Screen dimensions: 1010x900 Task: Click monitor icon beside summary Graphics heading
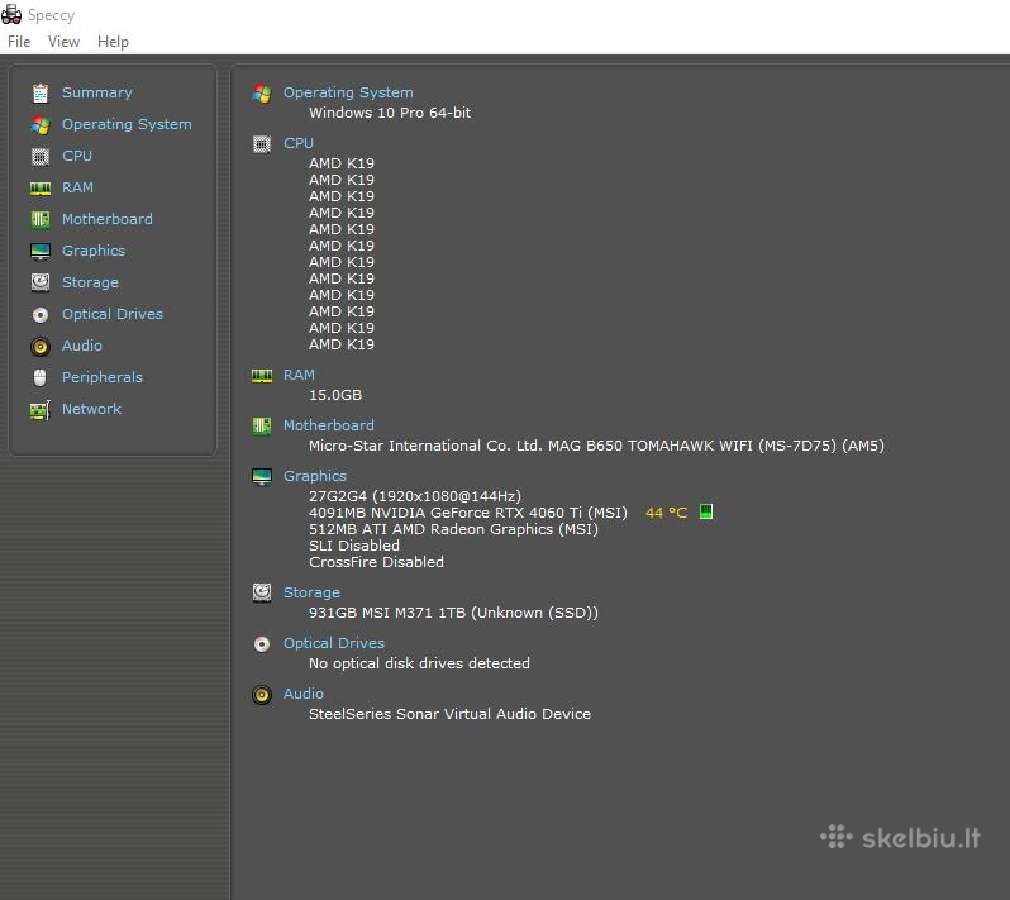coord(262,477)
